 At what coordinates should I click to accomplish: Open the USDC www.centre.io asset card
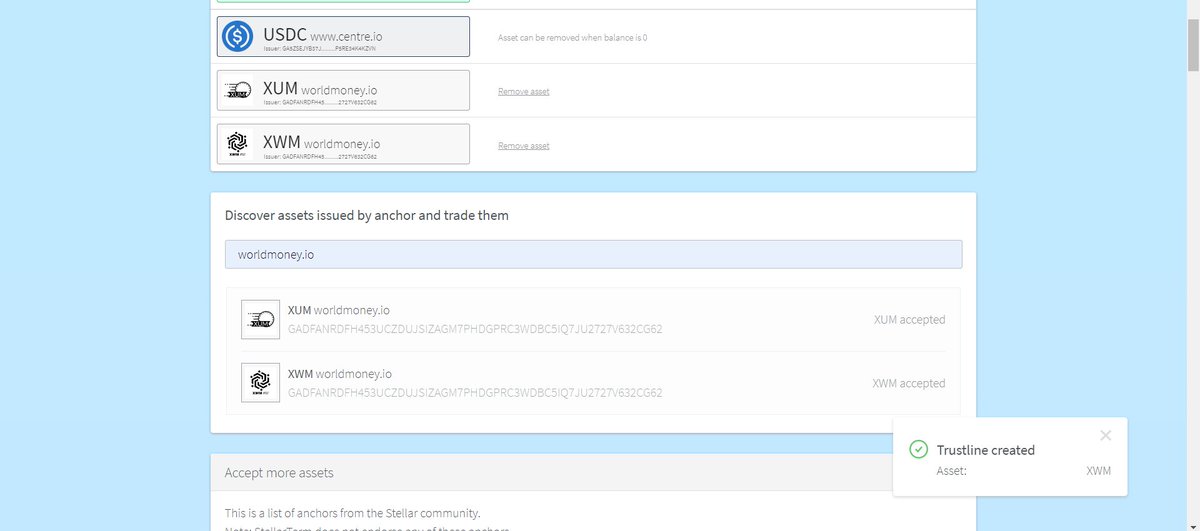[343, 37]
